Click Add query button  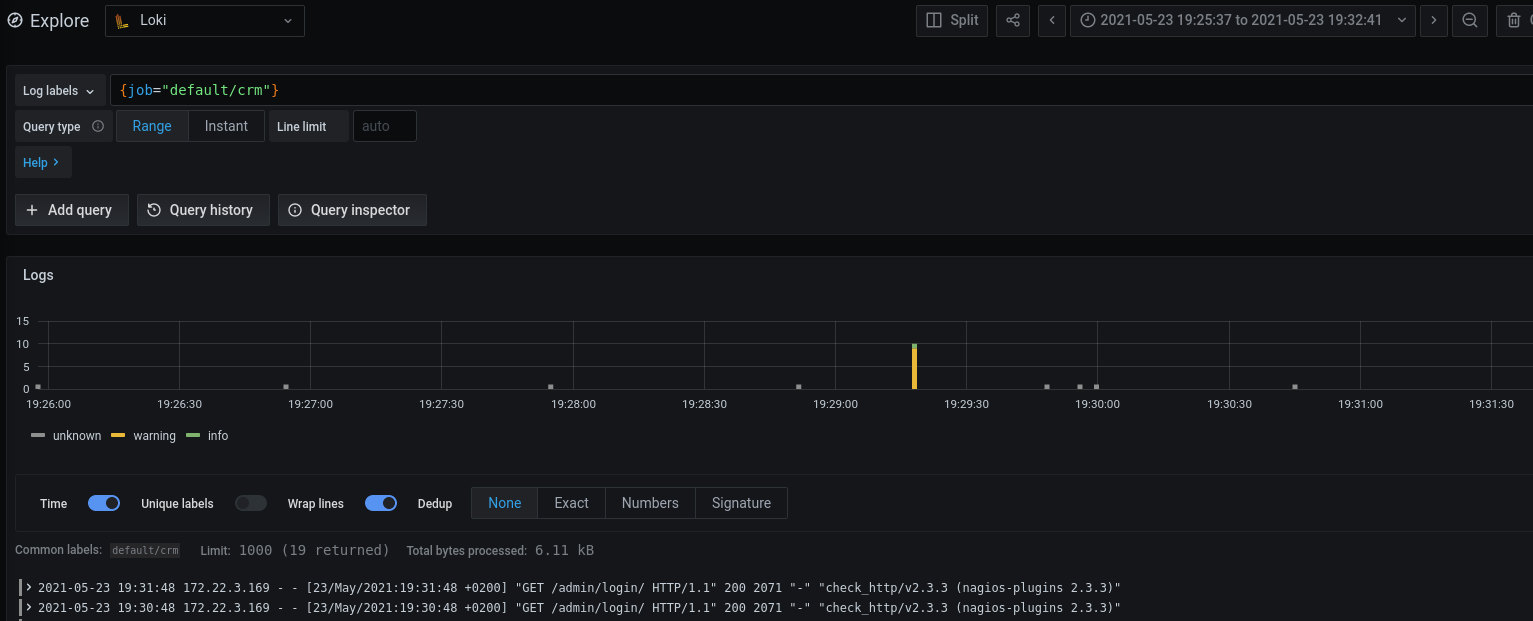pos(72,210)
